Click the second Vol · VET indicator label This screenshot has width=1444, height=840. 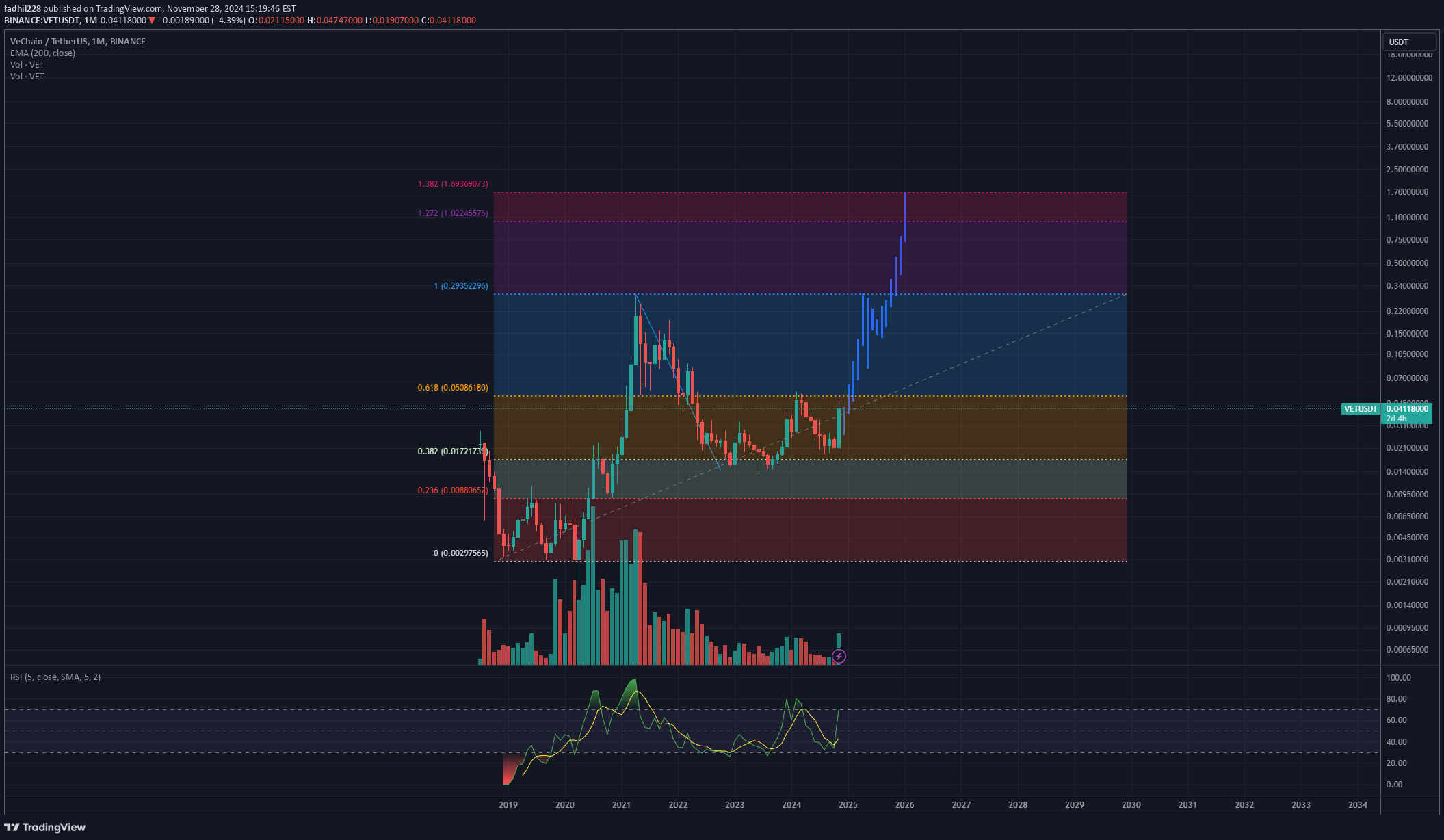click(27, 77)
